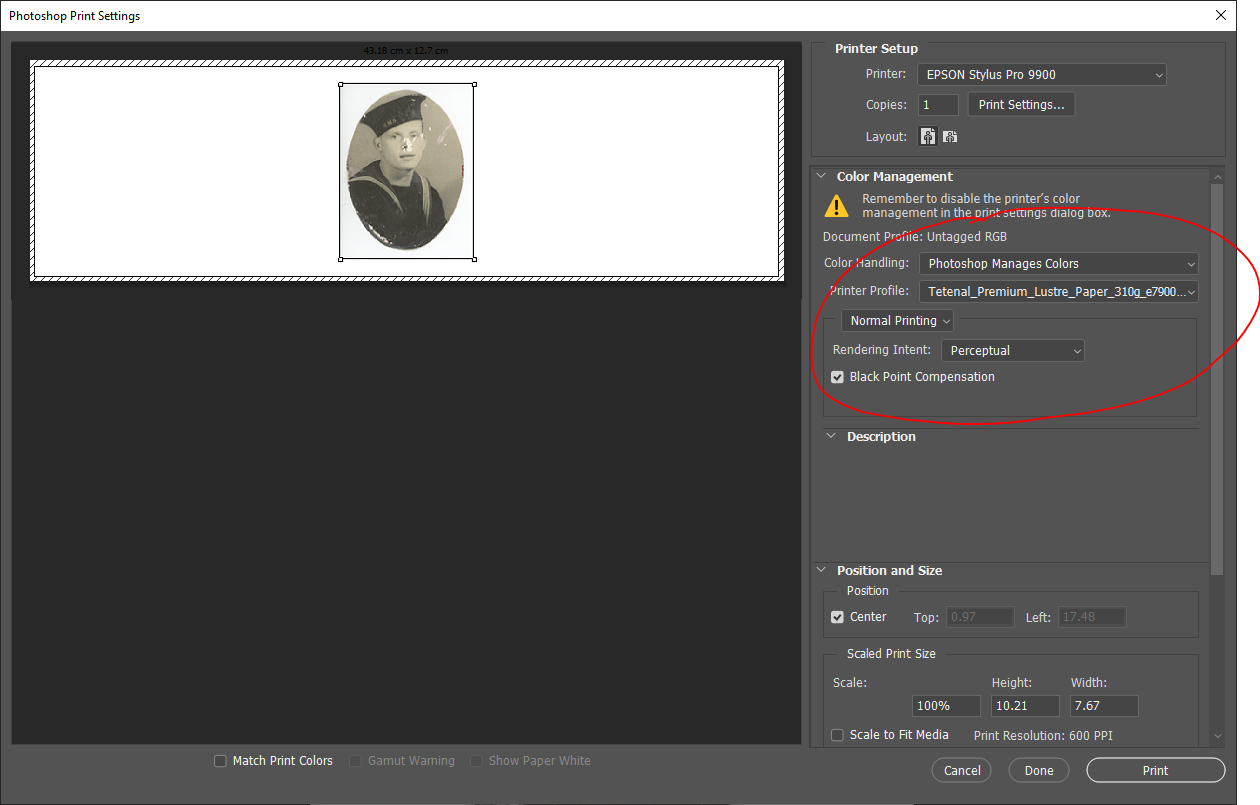The width and height of the screenshot is (1260, 805).
Task: Click the Cancel button
Action: (962, 771)
